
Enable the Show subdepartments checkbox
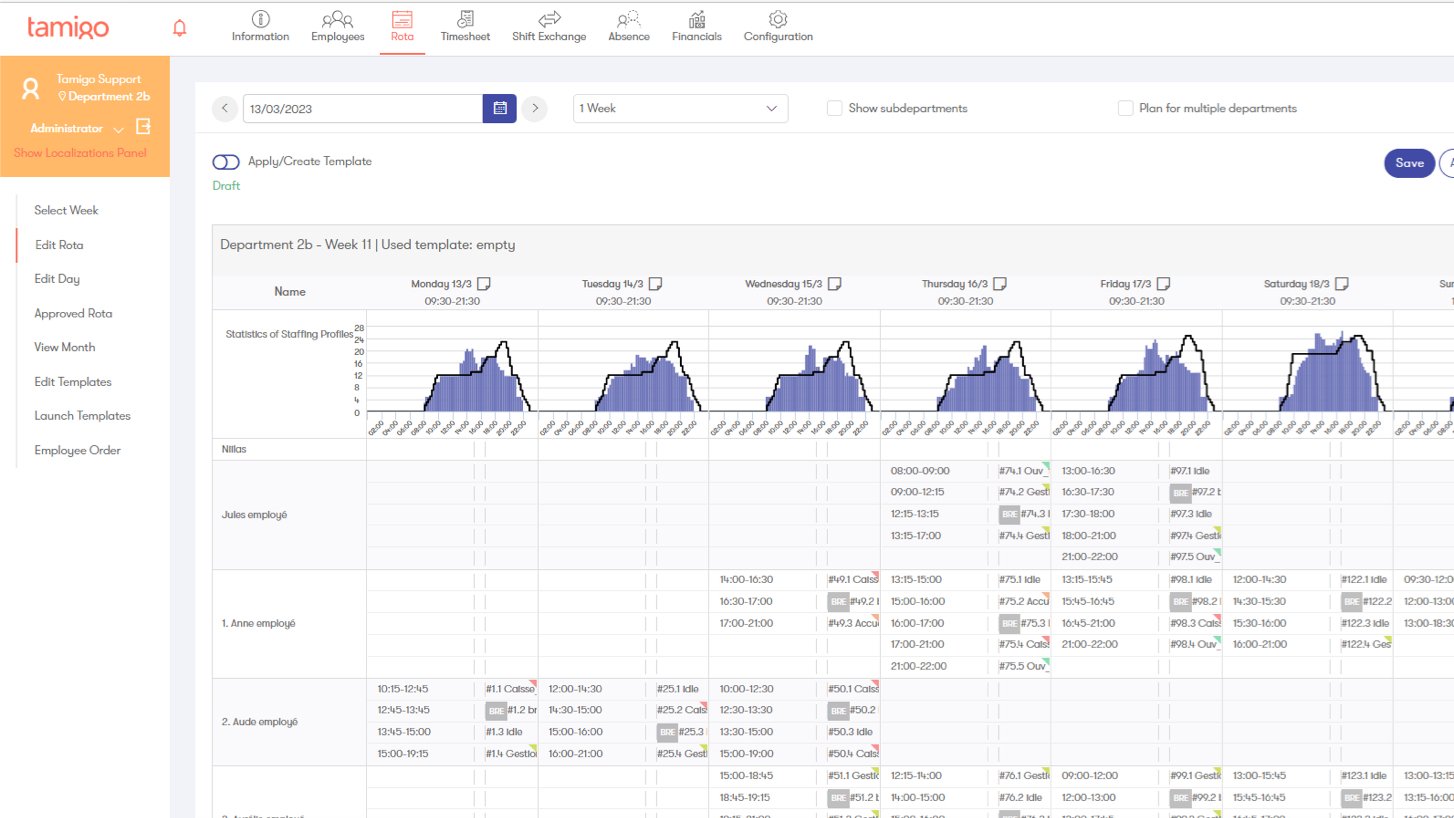click(835, 108)
